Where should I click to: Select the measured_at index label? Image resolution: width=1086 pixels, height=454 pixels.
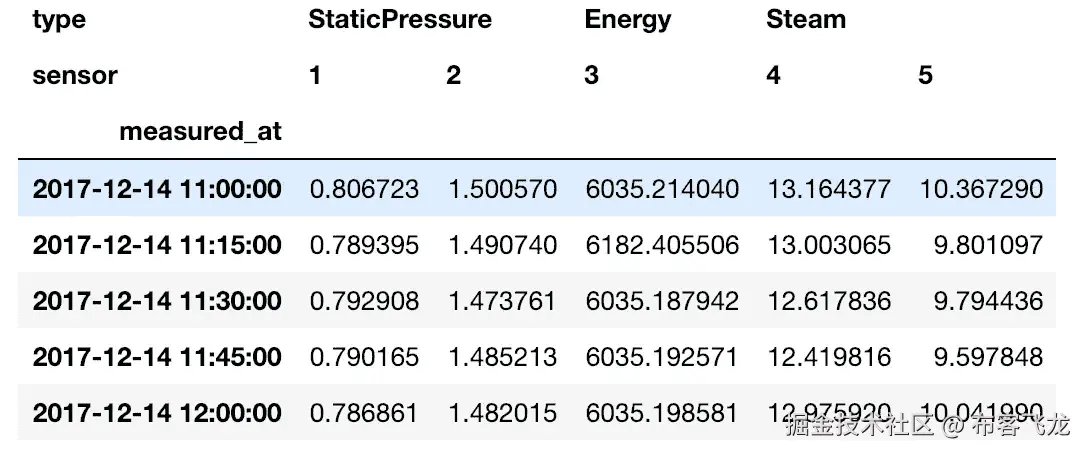click(200, 131)
